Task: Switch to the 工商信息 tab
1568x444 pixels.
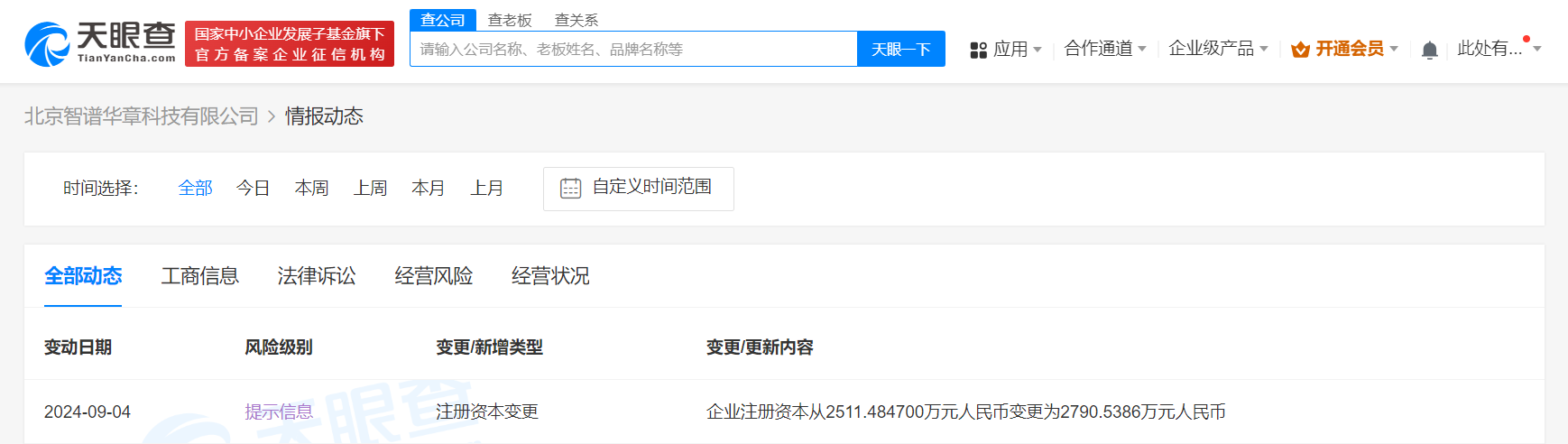Action: click(x=200, y=276)
